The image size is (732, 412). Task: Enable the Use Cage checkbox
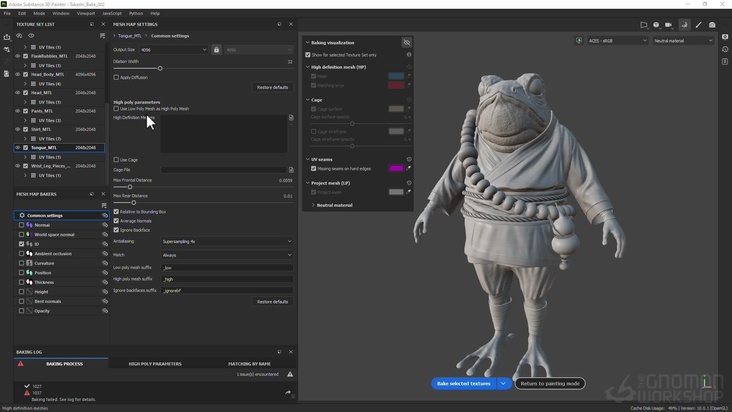(116, 160)
